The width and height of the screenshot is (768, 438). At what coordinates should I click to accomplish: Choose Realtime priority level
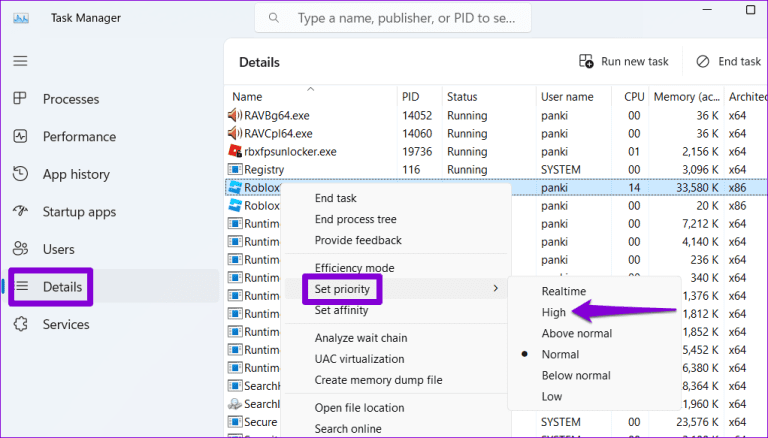[563, 291]
